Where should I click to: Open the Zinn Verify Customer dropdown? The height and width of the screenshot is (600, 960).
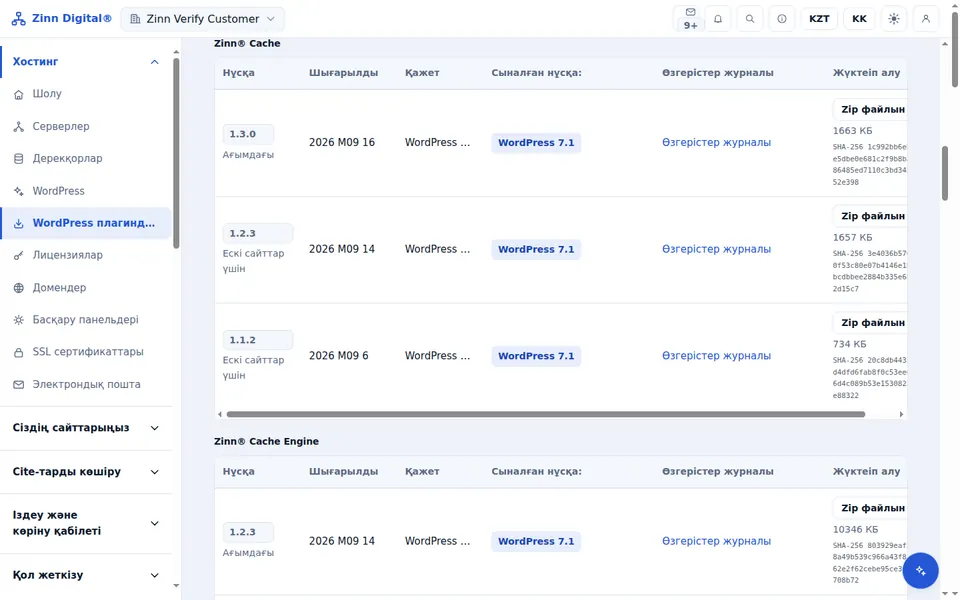click(x=203, y=19)
